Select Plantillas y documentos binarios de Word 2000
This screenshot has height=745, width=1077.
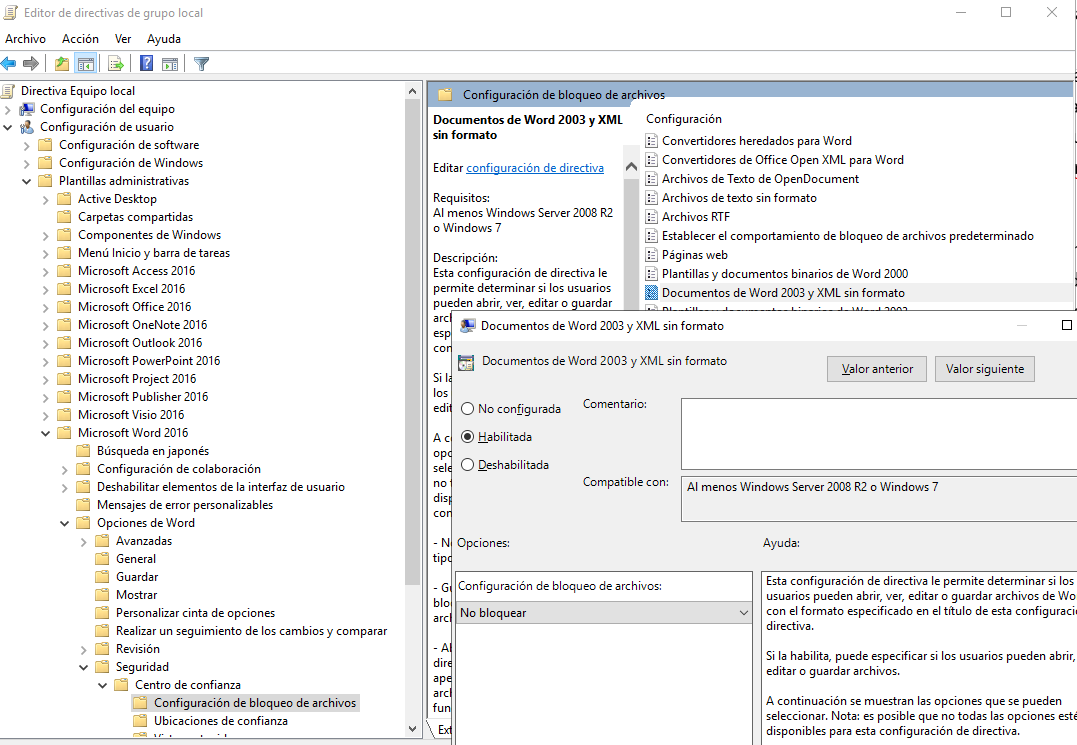tap(784, 273)
